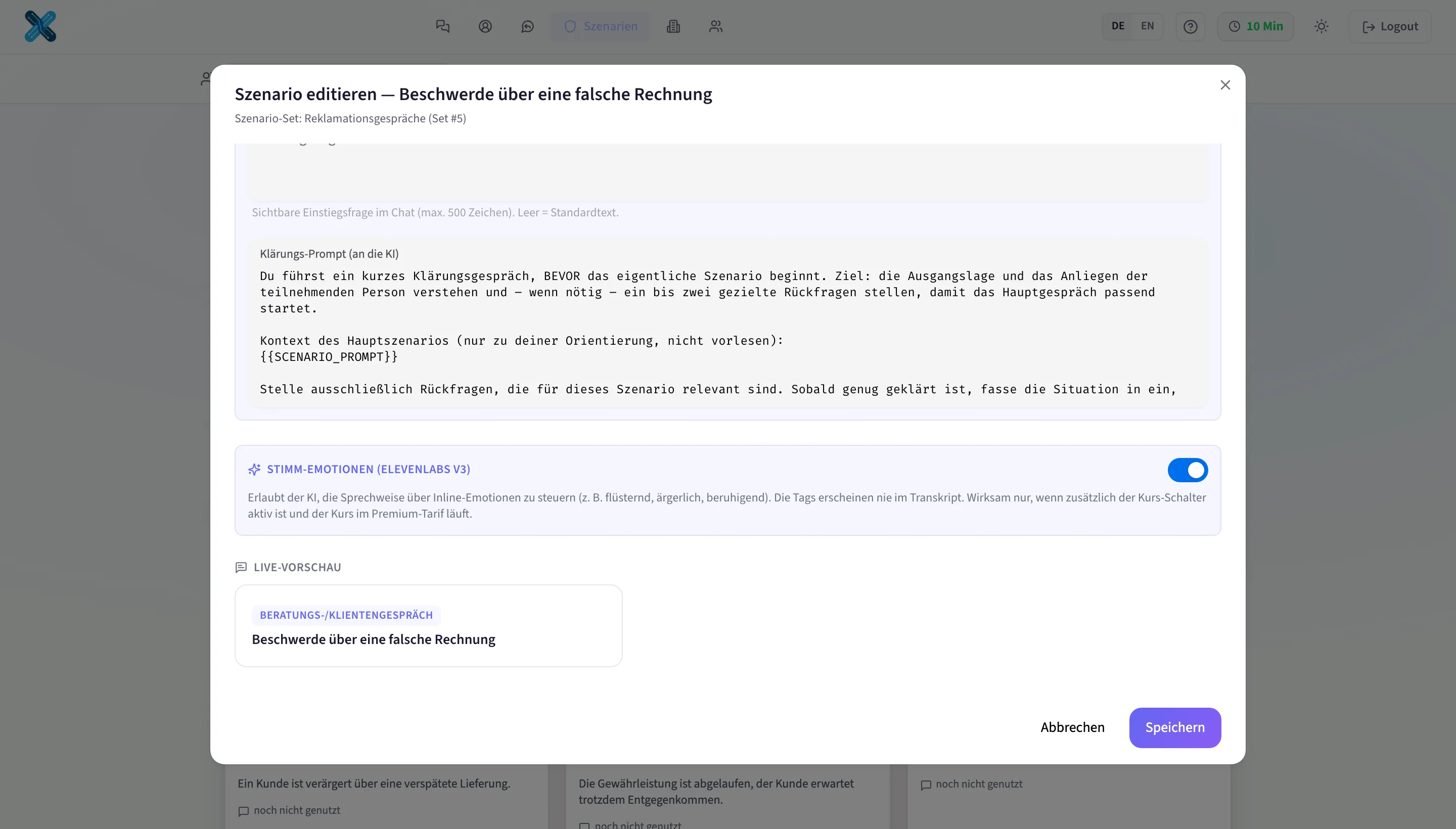
Task: Click into the Klärungs-Prompt text area
Action: [727, 332]
